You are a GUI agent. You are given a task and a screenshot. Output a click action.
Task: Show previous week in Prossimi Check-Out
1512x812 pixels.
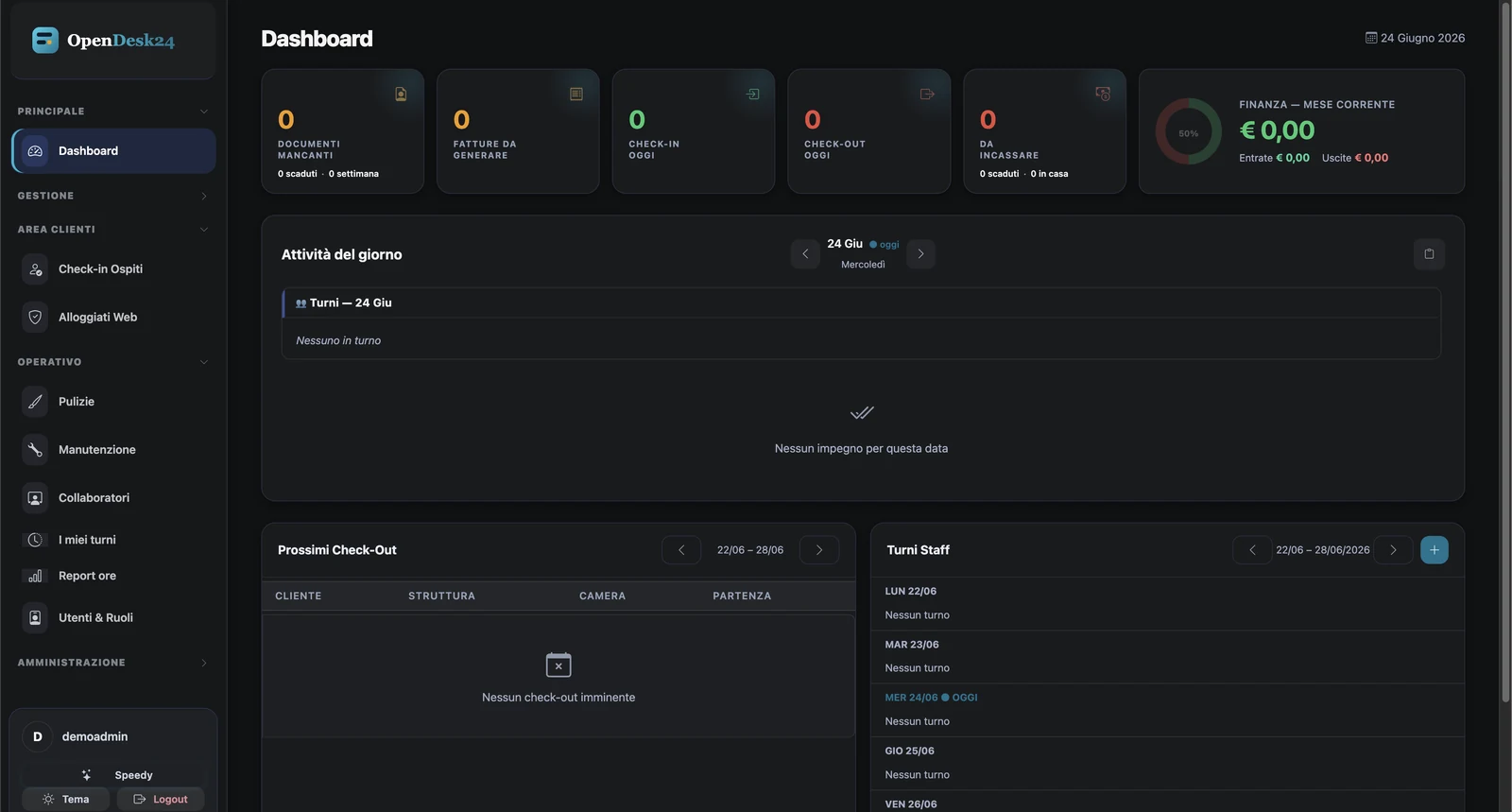pos(681,550)
